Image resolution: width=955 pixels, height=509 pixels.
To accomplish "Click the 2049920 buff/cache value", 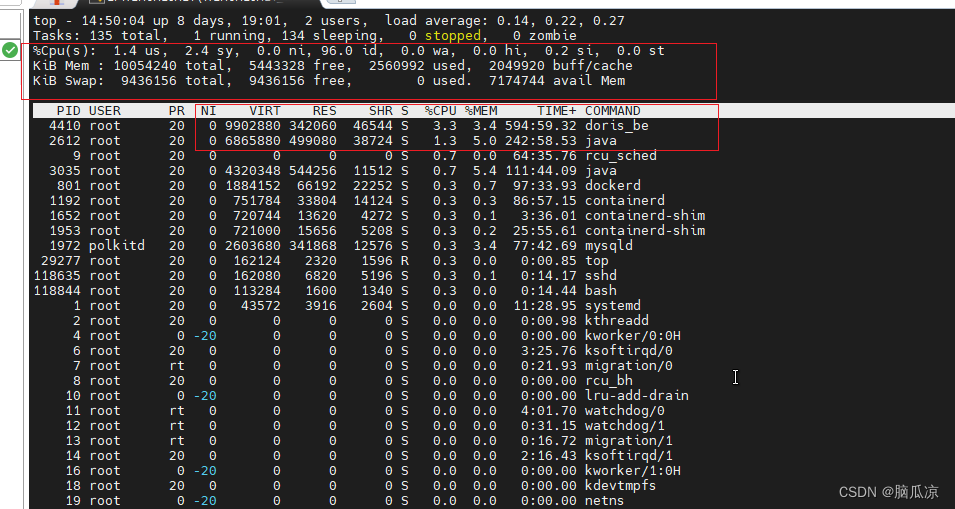I will [x=561, y=66].
